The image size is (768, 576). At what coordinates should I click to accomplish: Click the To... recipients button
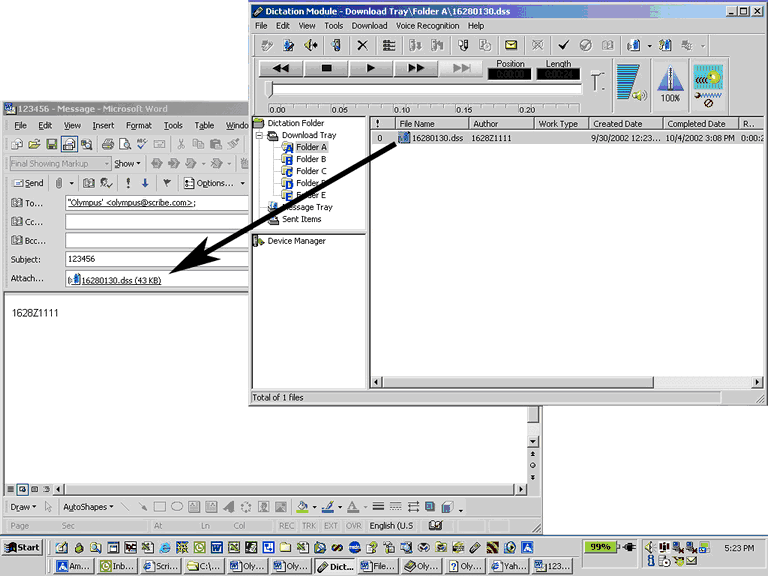(27, 203)
